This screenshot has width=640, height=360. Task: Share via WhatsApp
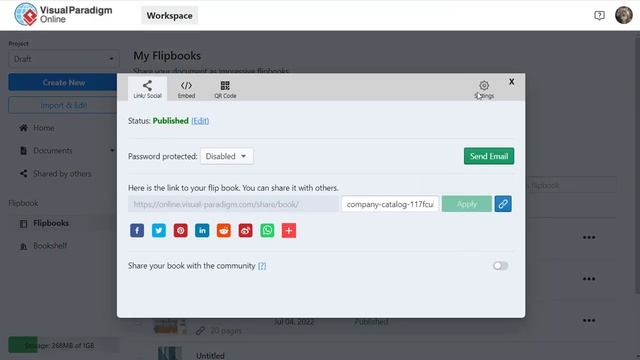pyautogui.click(x=267, y=230)
